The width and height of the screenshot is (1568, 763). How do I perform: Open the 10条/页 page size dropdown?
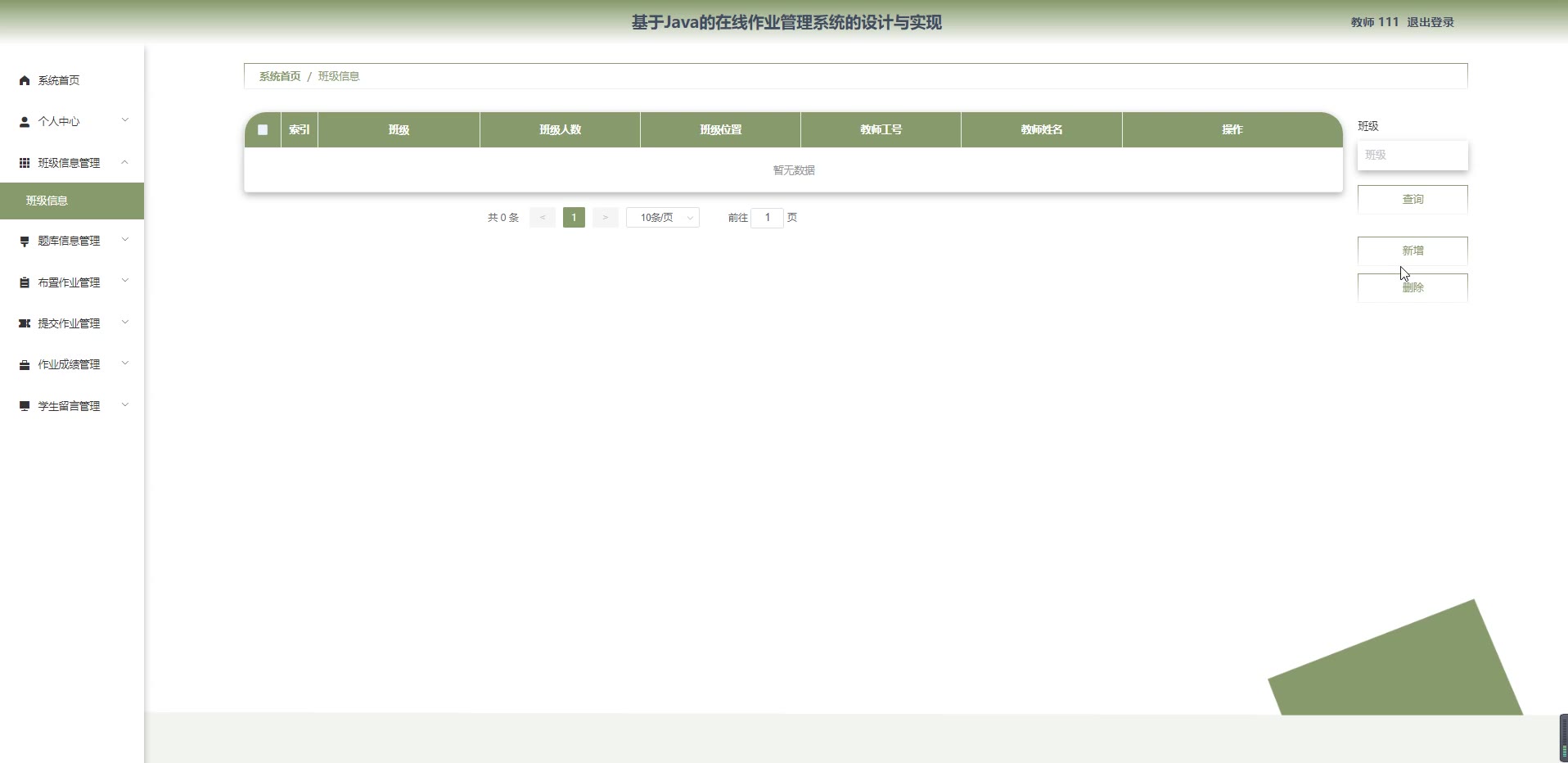pyautogui.click(x=663, y=218)
